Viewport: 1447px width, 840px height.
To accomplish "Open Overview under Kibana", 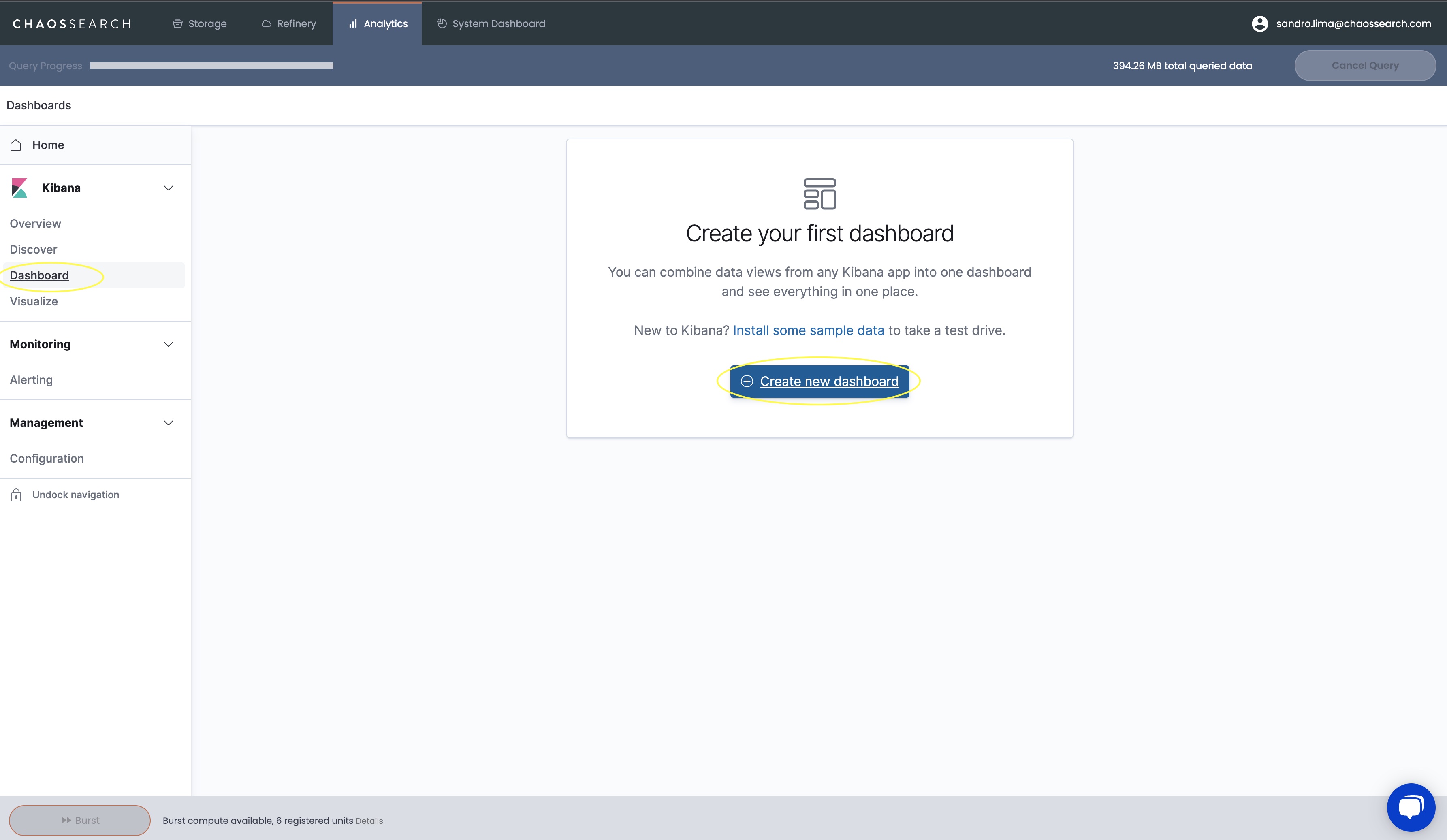I will [x=35, y=223].
